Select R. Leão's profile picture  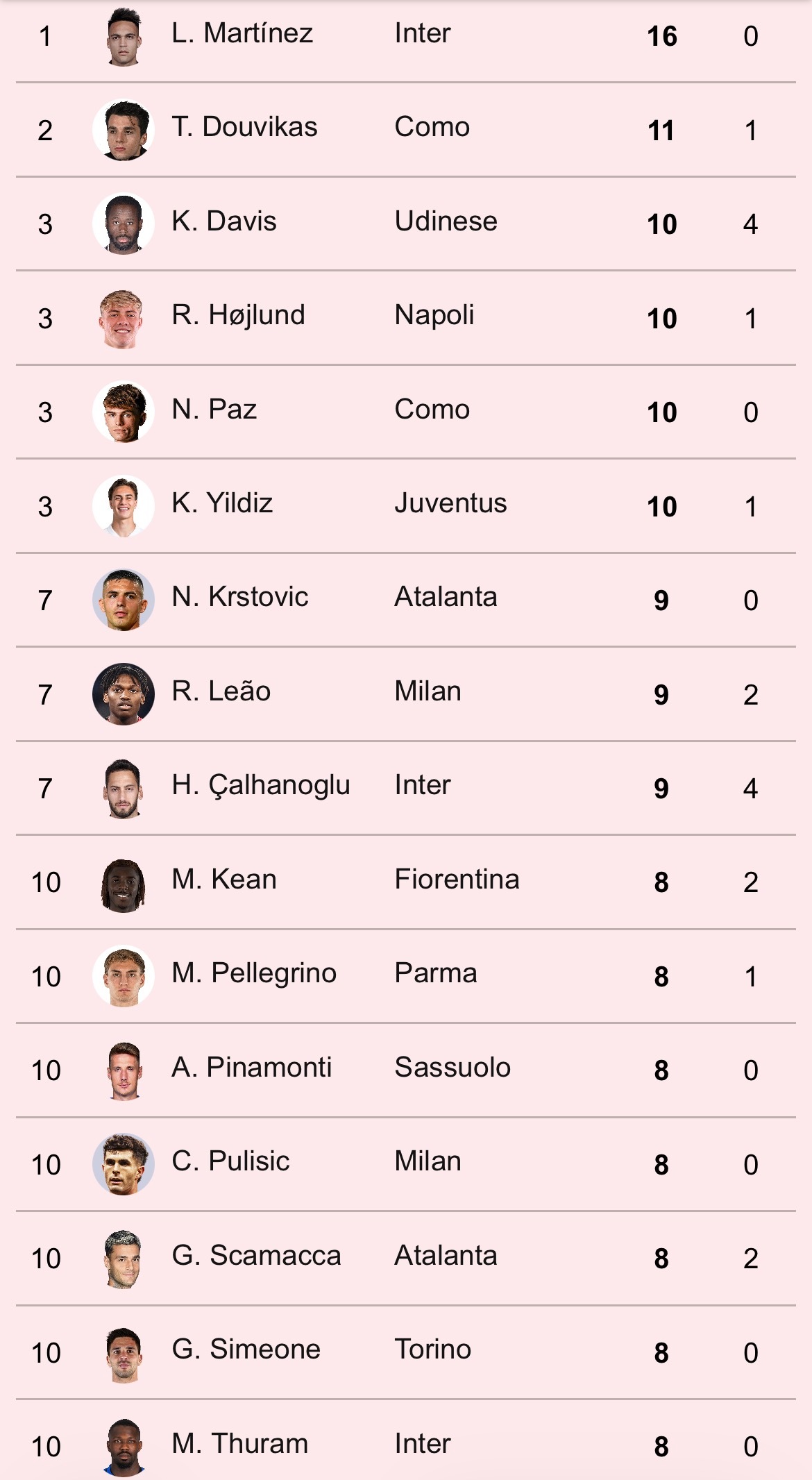124,694
